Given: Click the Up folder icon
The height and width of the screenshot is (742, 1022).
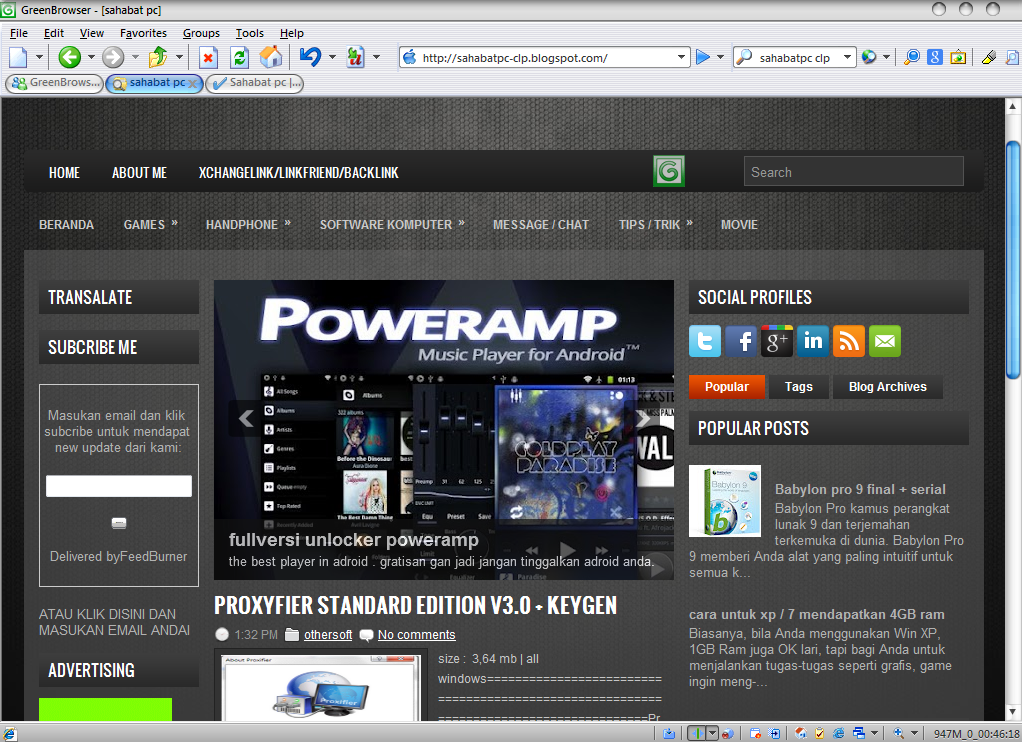Looking at the screenshot, I should pyautogui.click(x=158, y=57).
